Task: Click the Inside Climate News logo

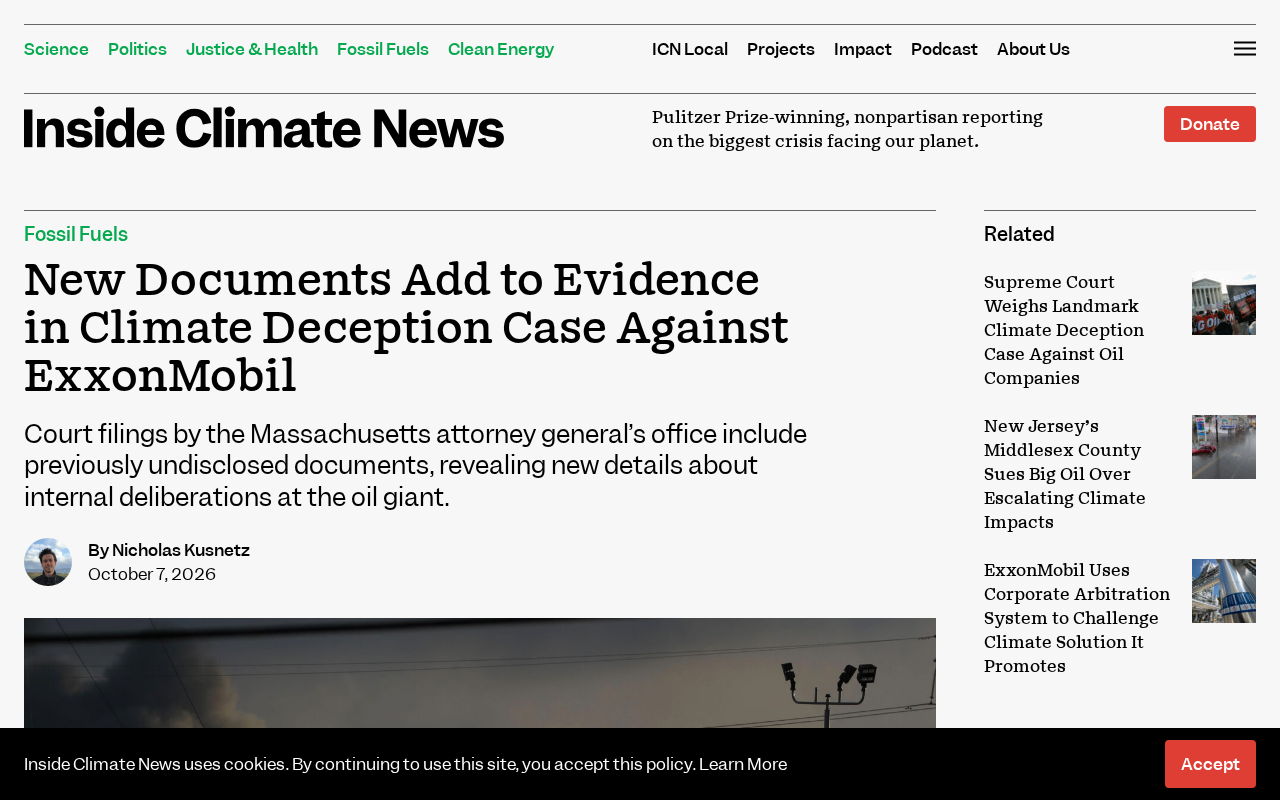Action: (x=264, y=128)
